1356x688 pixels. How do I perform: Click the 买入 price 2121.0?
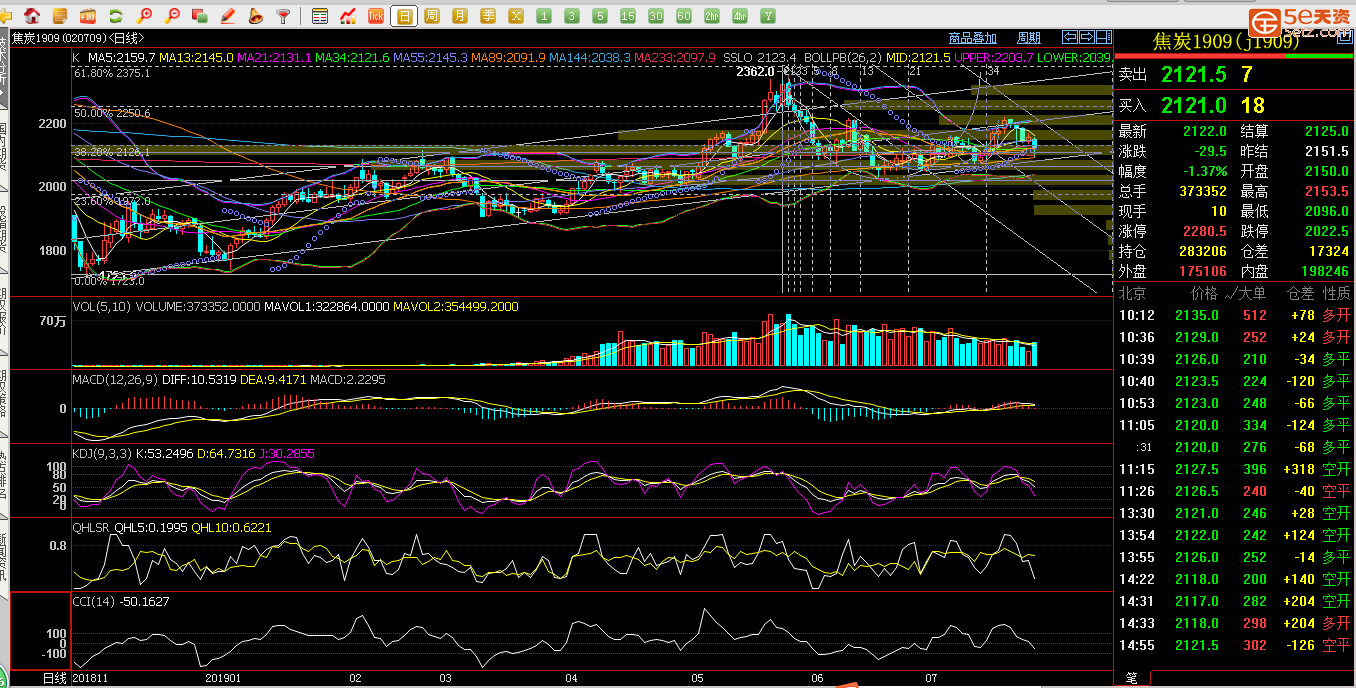click(1194, 105)
